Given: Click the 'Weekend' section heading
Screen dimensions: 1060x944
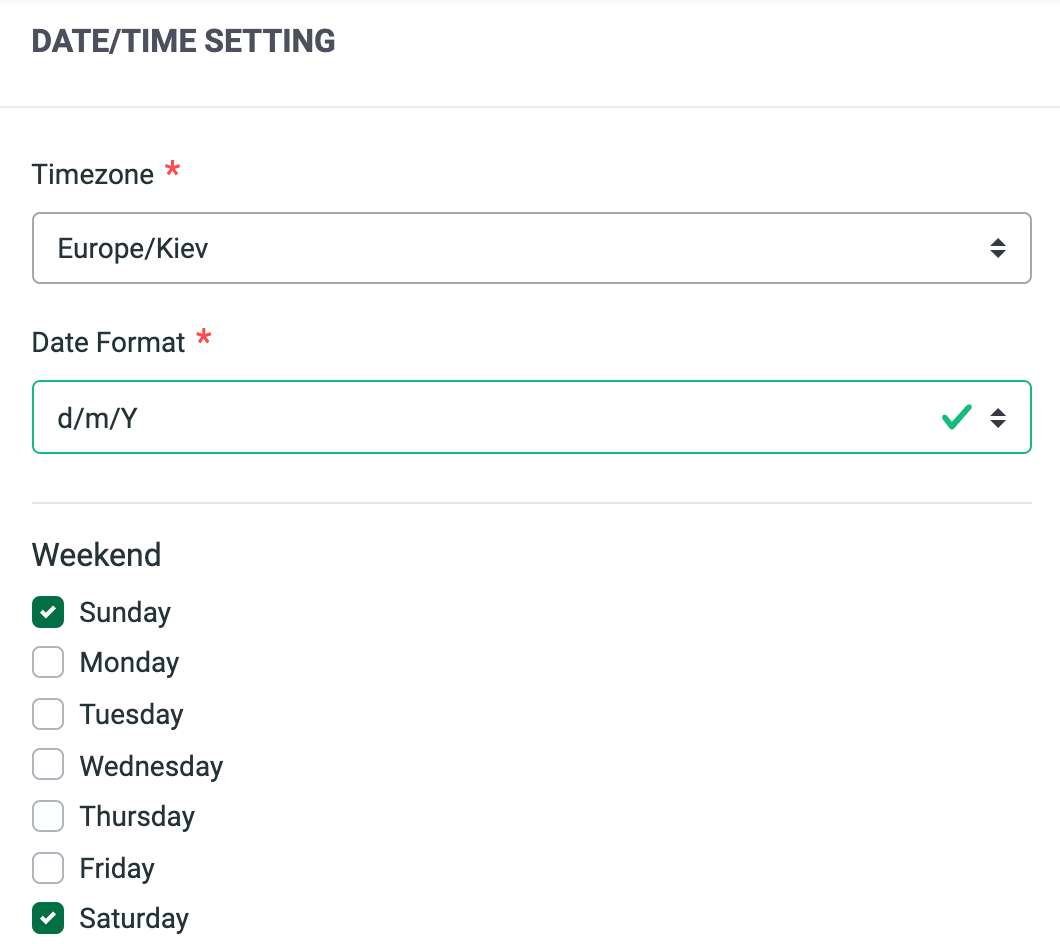Looking at the screenshot, I should pyautogui.click(x=97, y=554).
